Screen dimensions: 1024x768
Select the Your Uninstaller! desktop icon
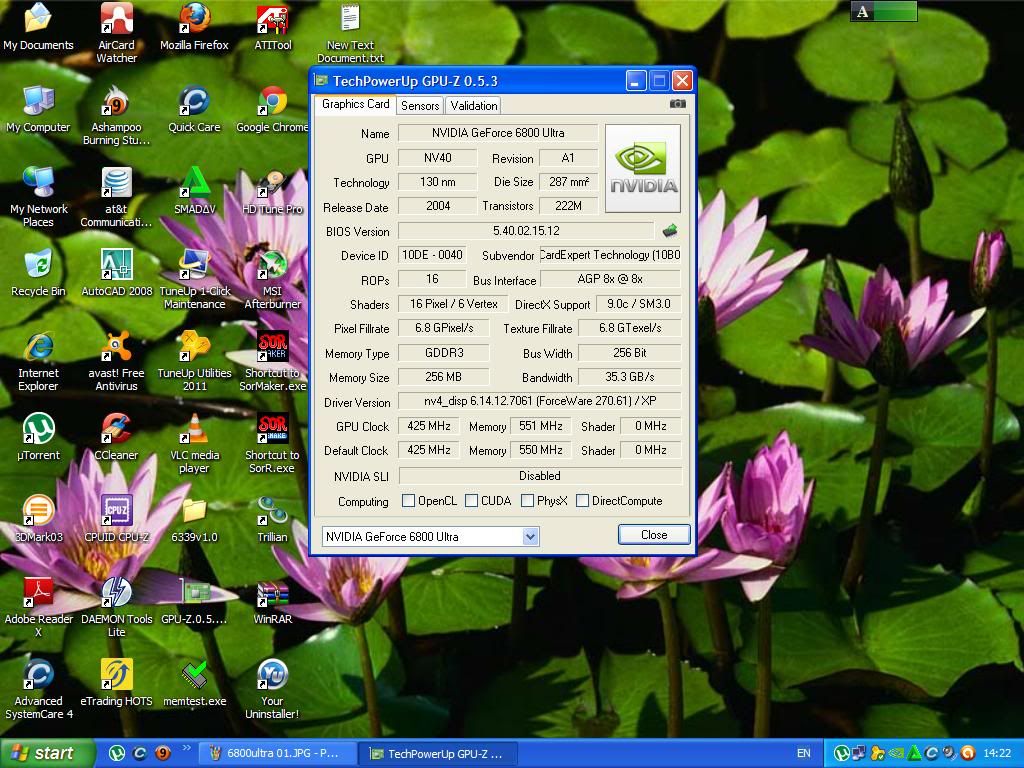pyautogui.click(x=272, y=690)
